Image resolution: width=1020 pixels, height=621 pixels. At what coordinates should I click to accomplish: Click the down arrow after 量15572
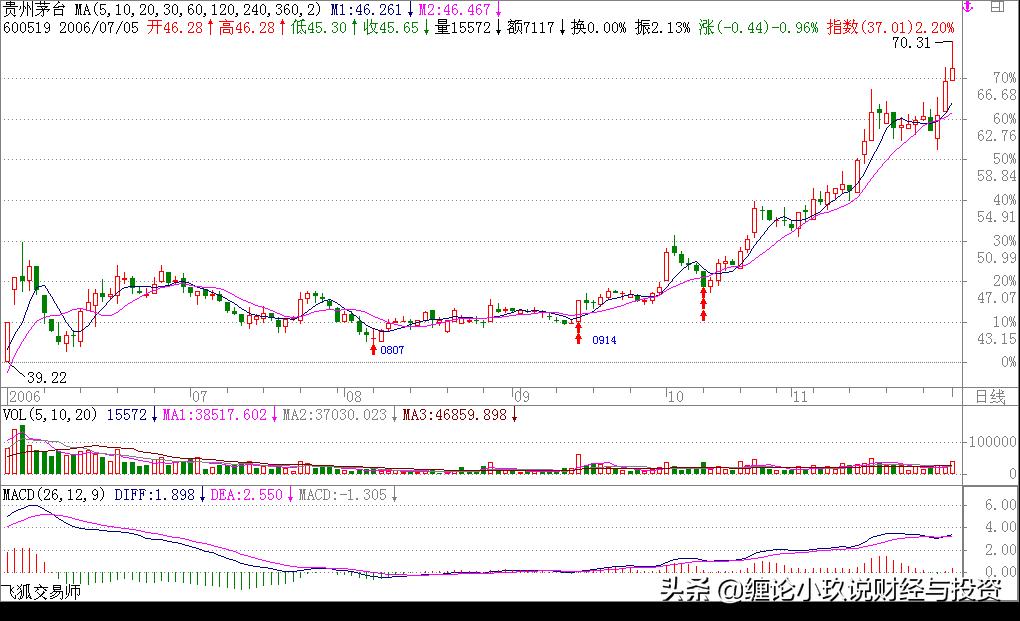(499, 28)
